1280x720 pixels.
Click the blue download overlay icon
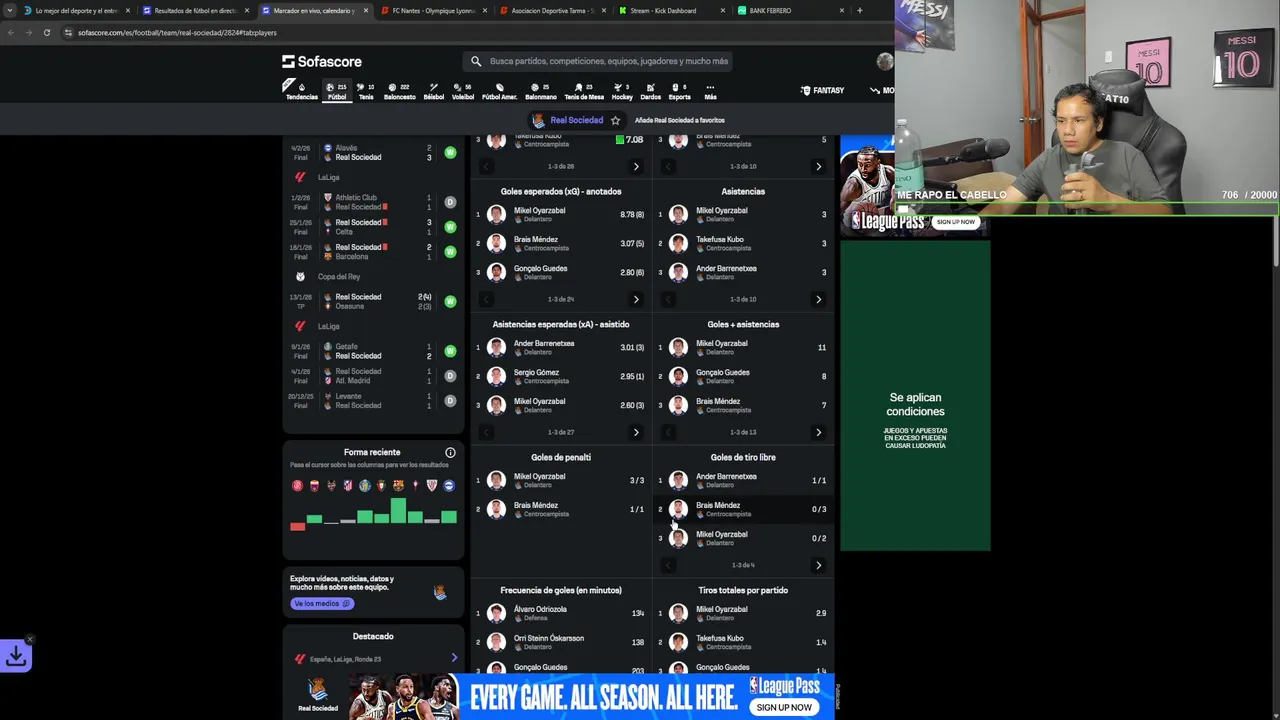pyautogui.click(x=17, y=656)
